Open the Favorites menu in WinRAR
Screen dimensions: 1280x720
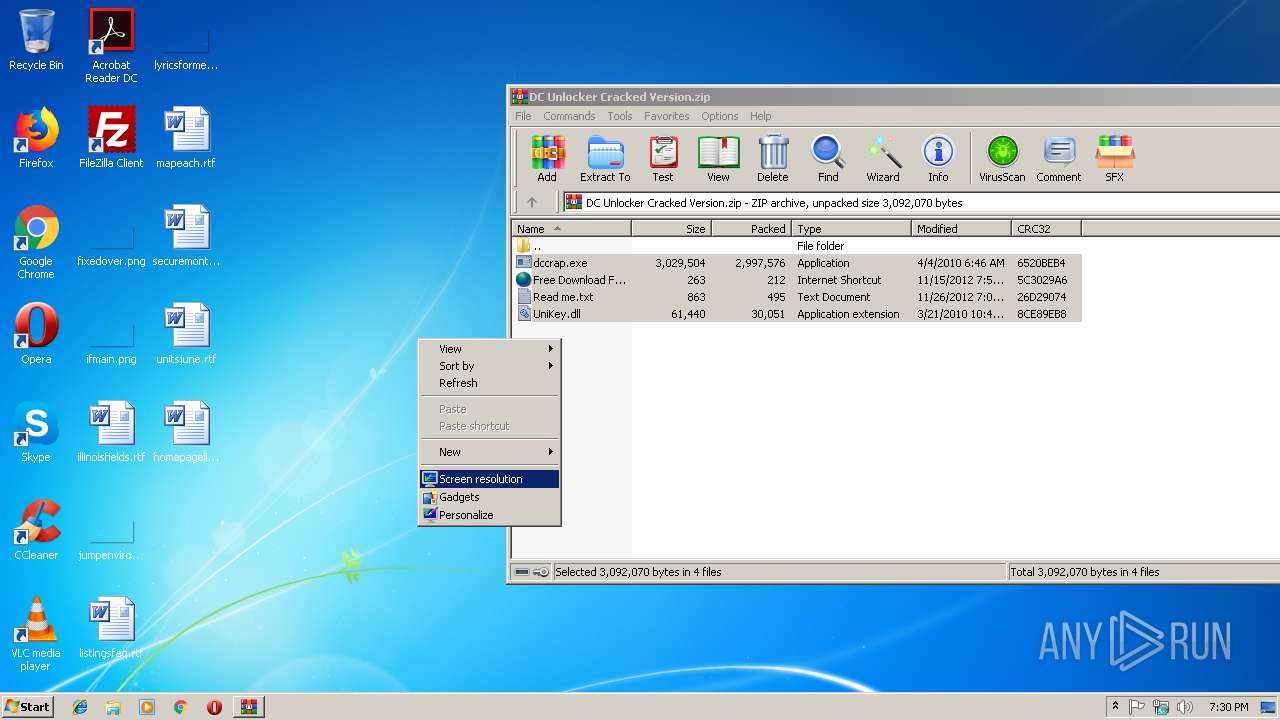(666, 116)
